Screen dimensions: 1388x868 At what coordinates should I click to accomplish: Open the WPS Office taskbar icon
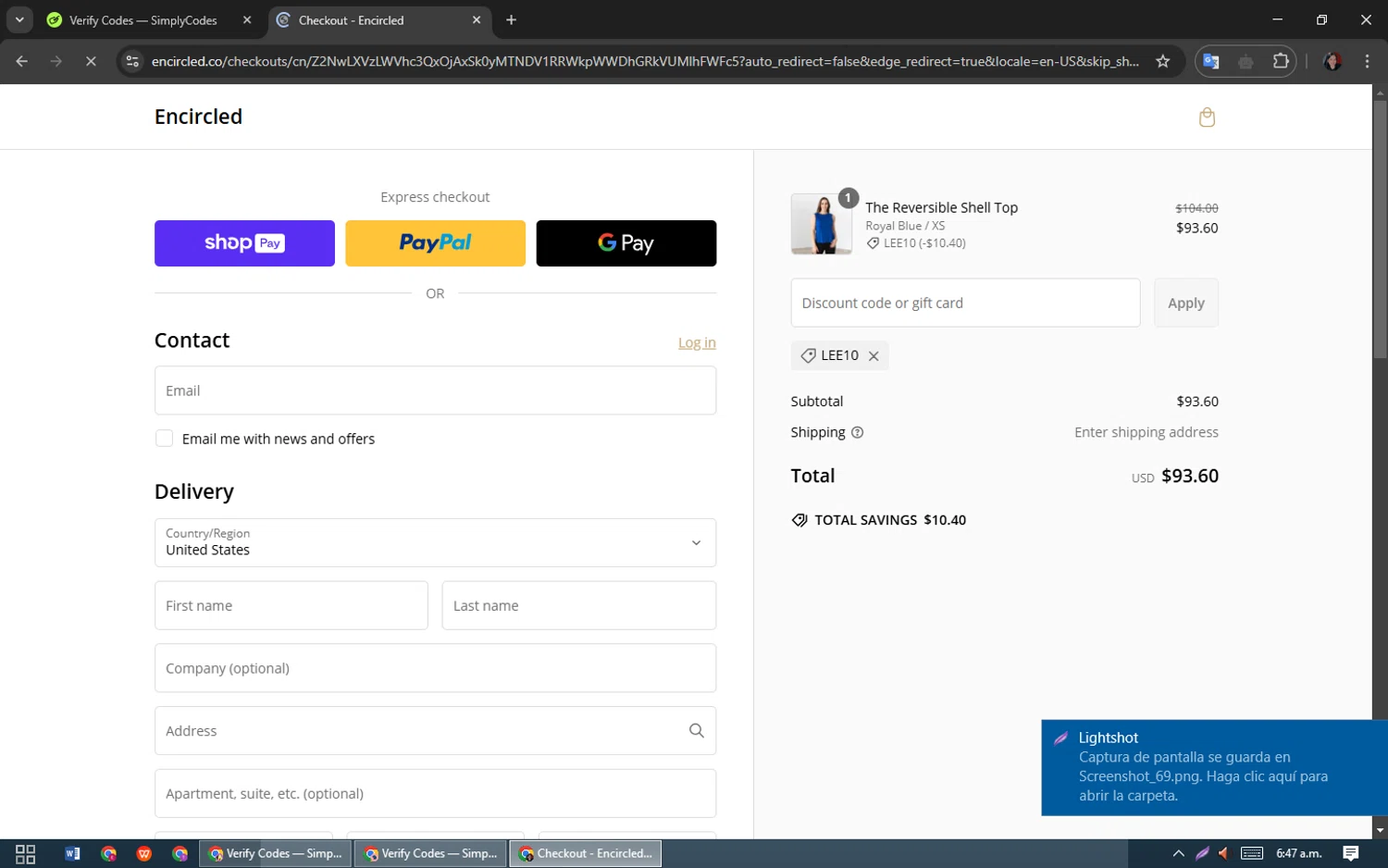tap(144, 854)
